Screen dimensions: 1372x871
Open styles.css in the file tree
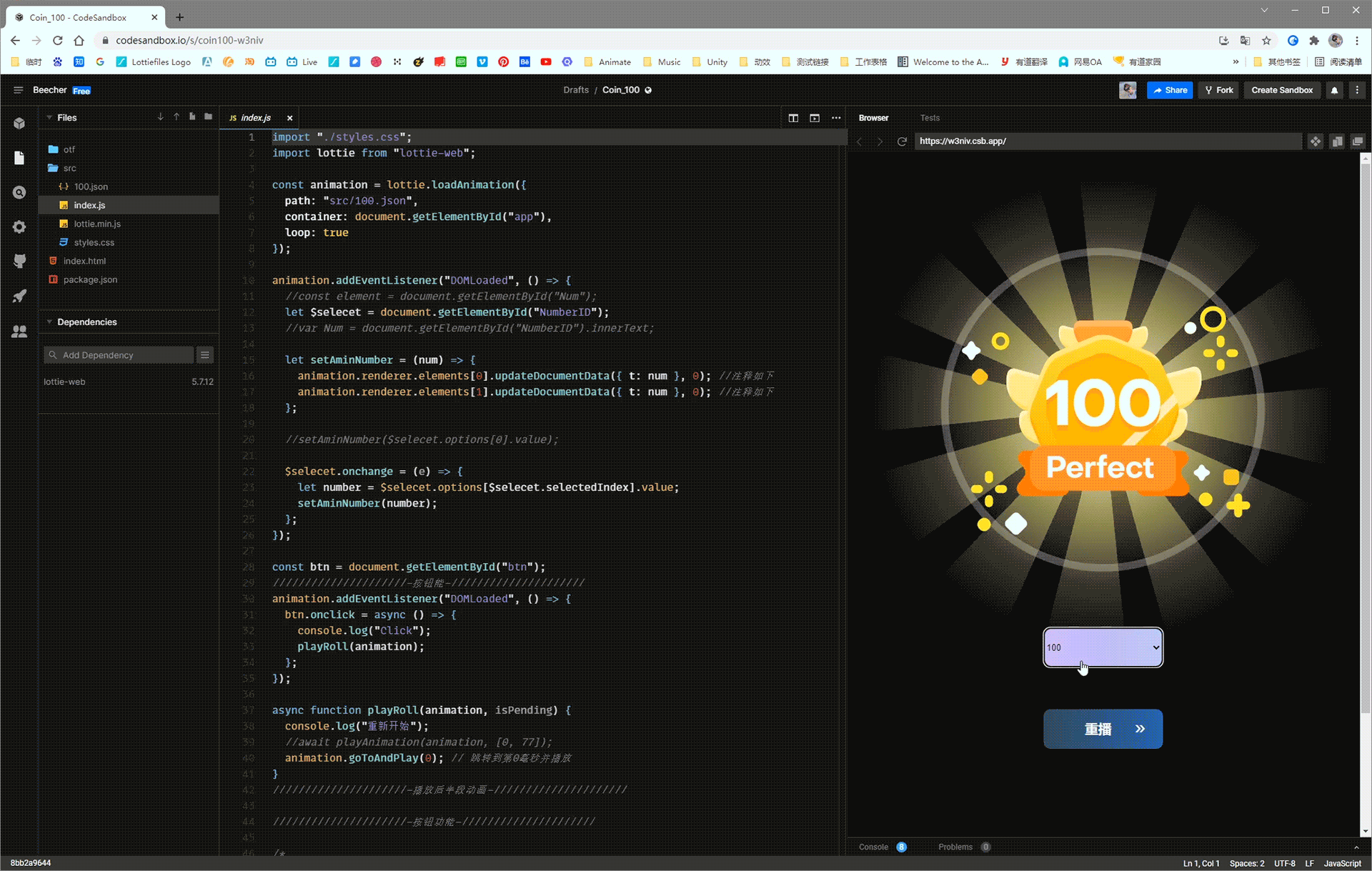click(x=94, y=242)
